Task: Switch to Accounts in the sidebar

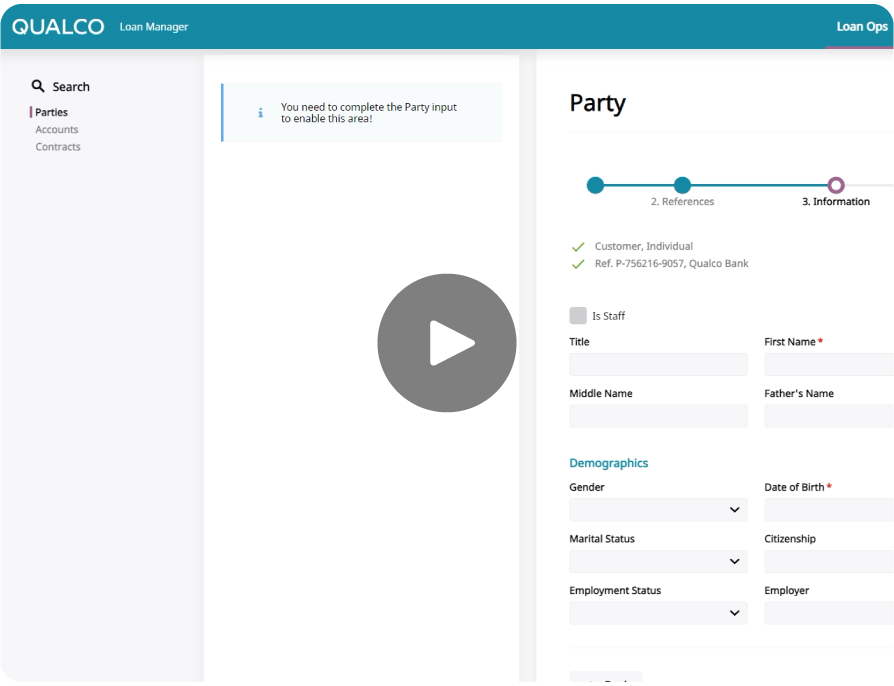Action: click(56, 129)
